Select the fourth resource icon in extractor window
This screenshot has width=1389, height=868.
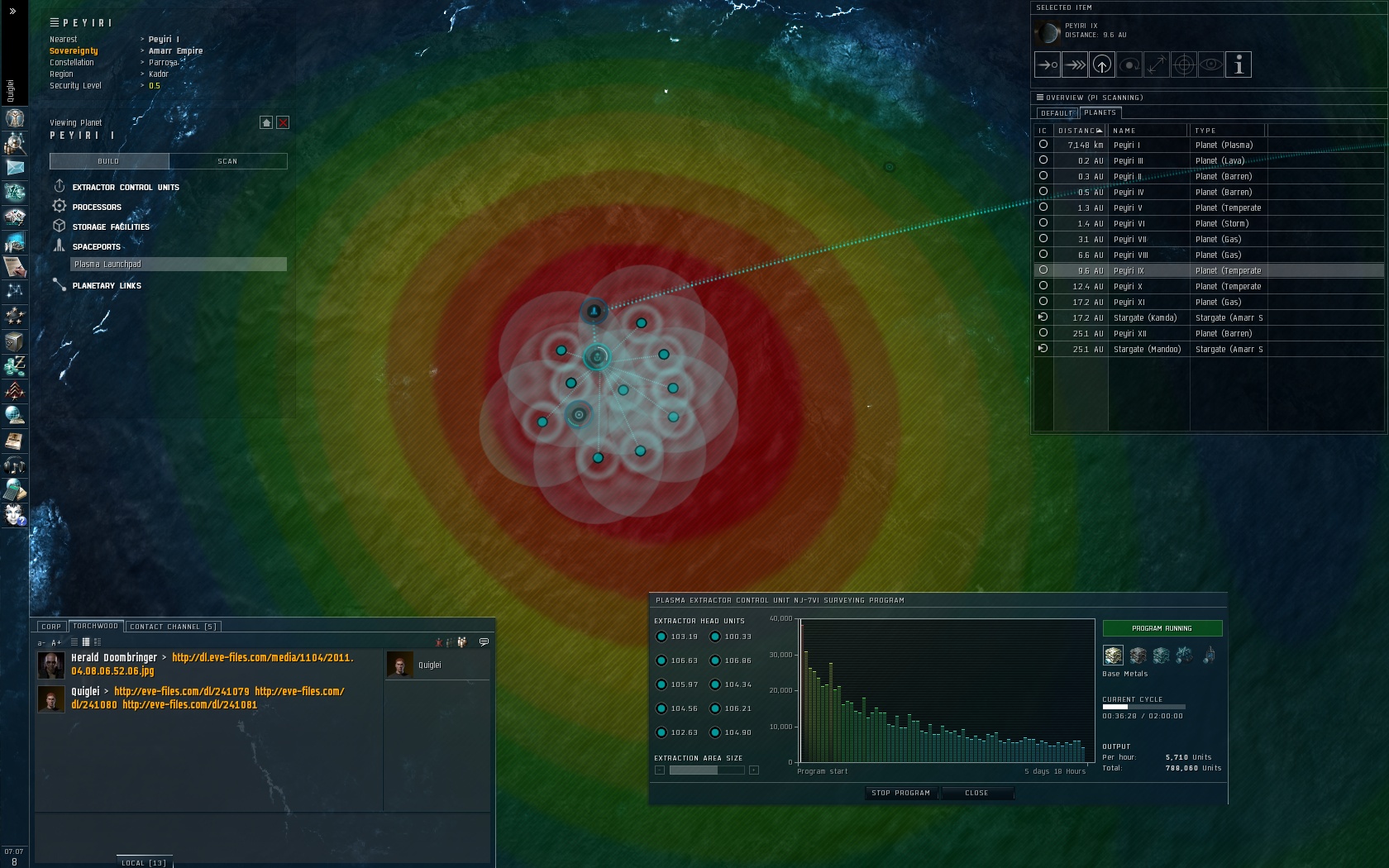click(x=1185, y=656)
